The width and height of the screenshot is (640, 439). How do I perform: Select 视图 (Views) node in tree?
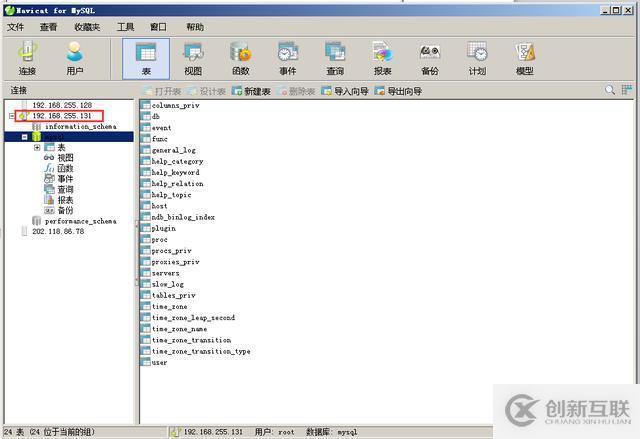pos(65,158)
